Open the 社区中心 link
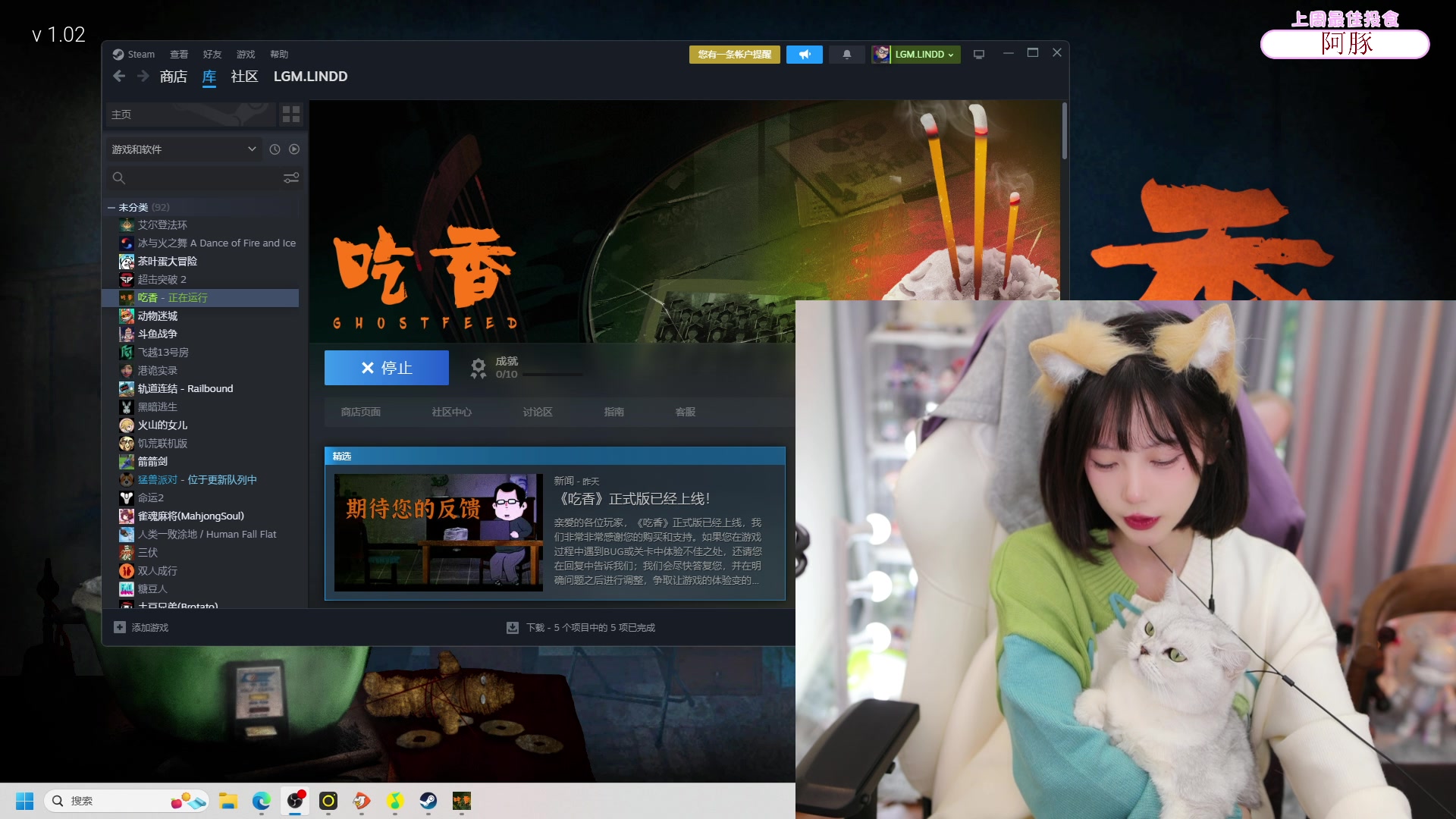Image resolution: width=1456 pixels, height=819 pixels. (x=452, y=413)
